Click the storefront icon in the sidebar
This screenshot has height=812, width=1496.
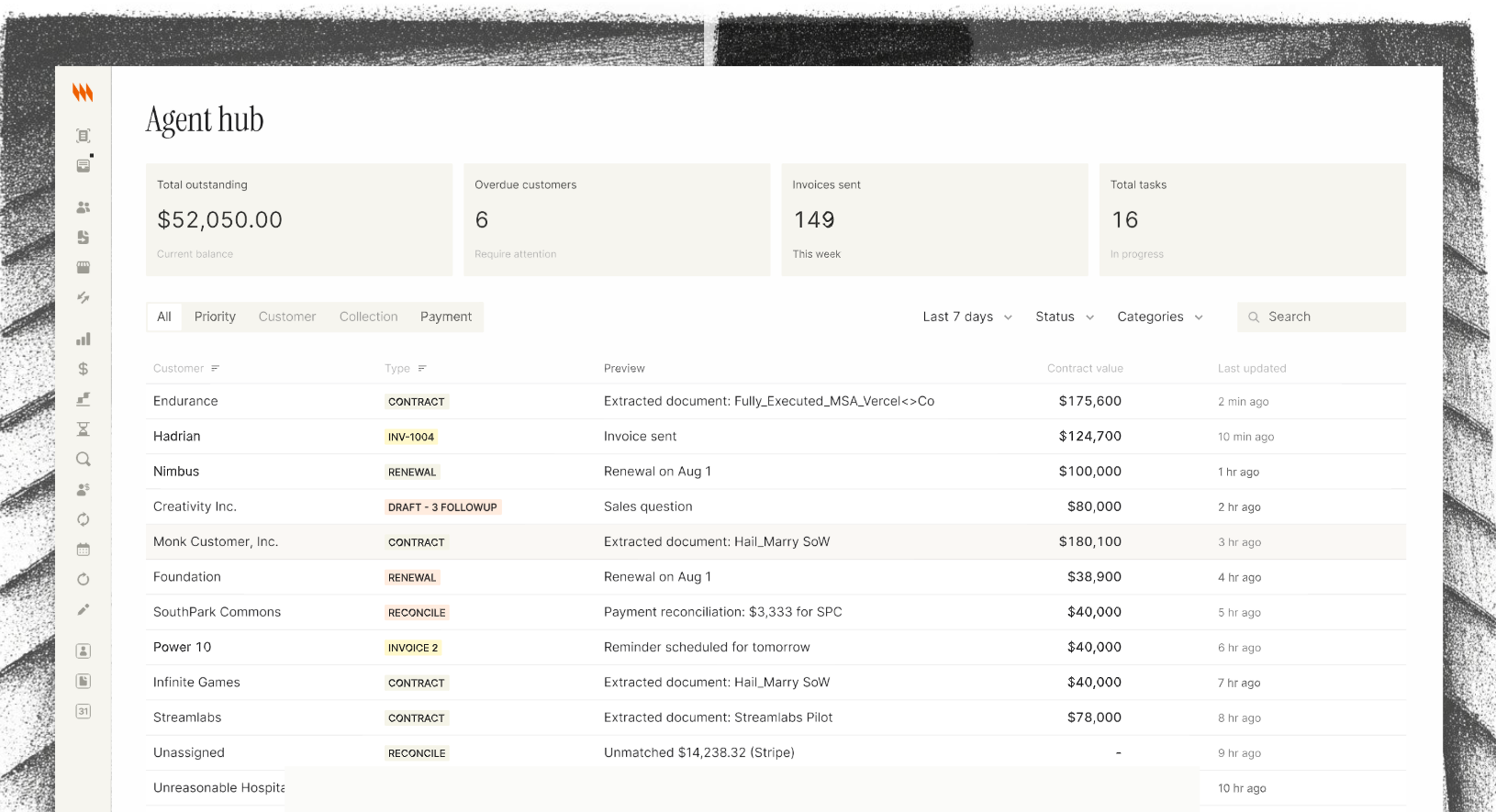tap(84, 268)
